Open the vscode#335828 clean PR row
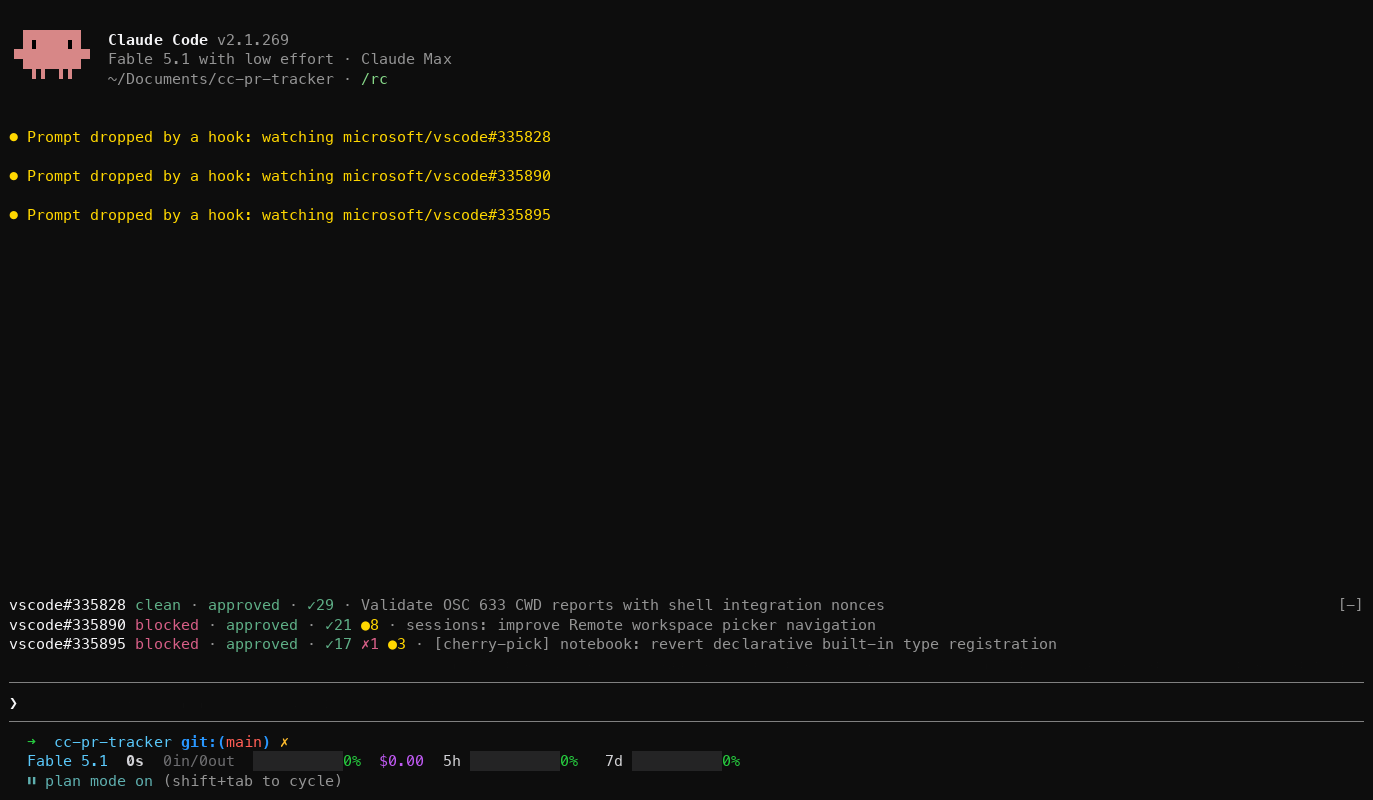 click(447, 605)
